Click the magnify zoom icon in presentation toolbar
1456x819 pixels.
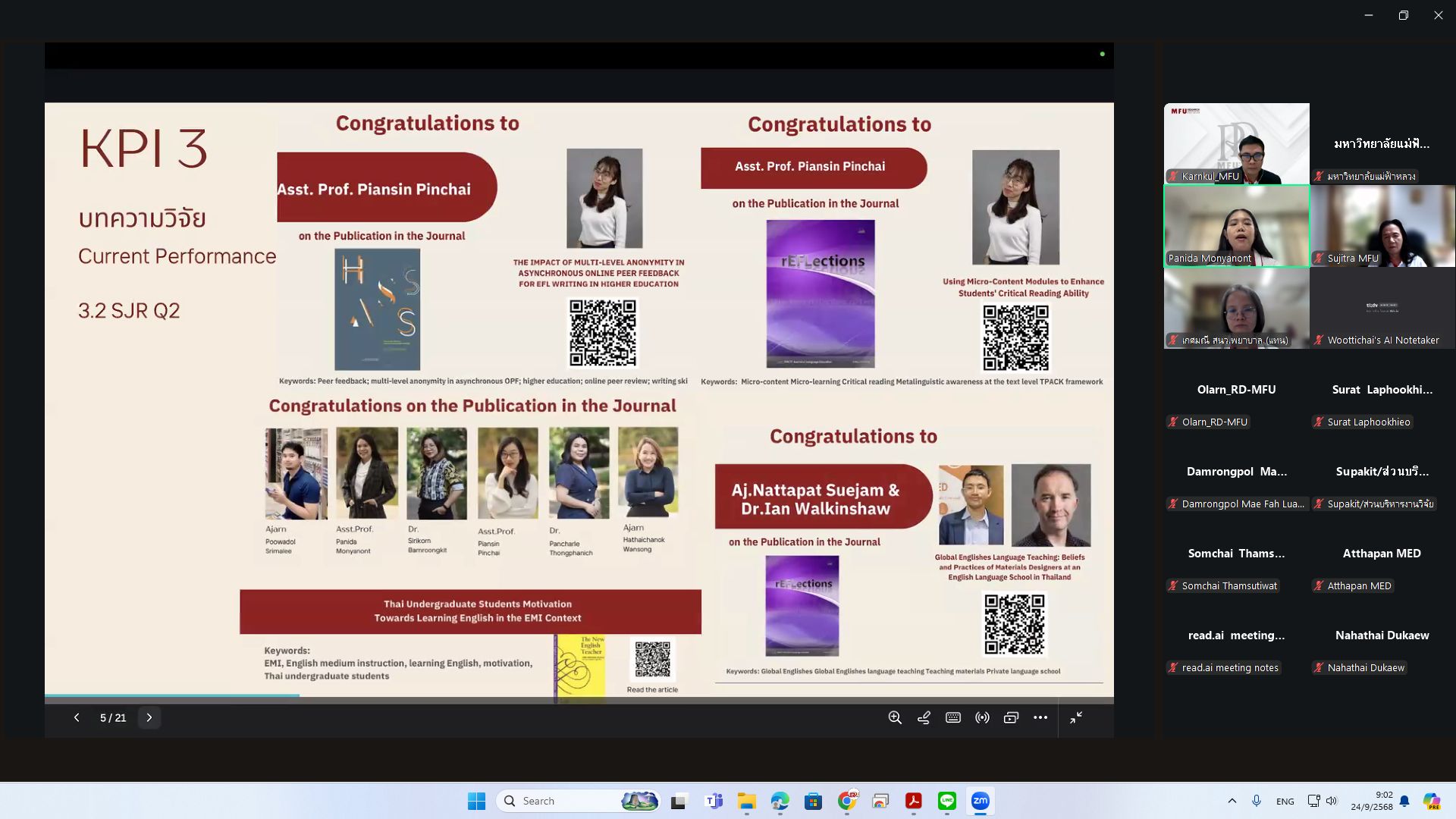point(895,717)
